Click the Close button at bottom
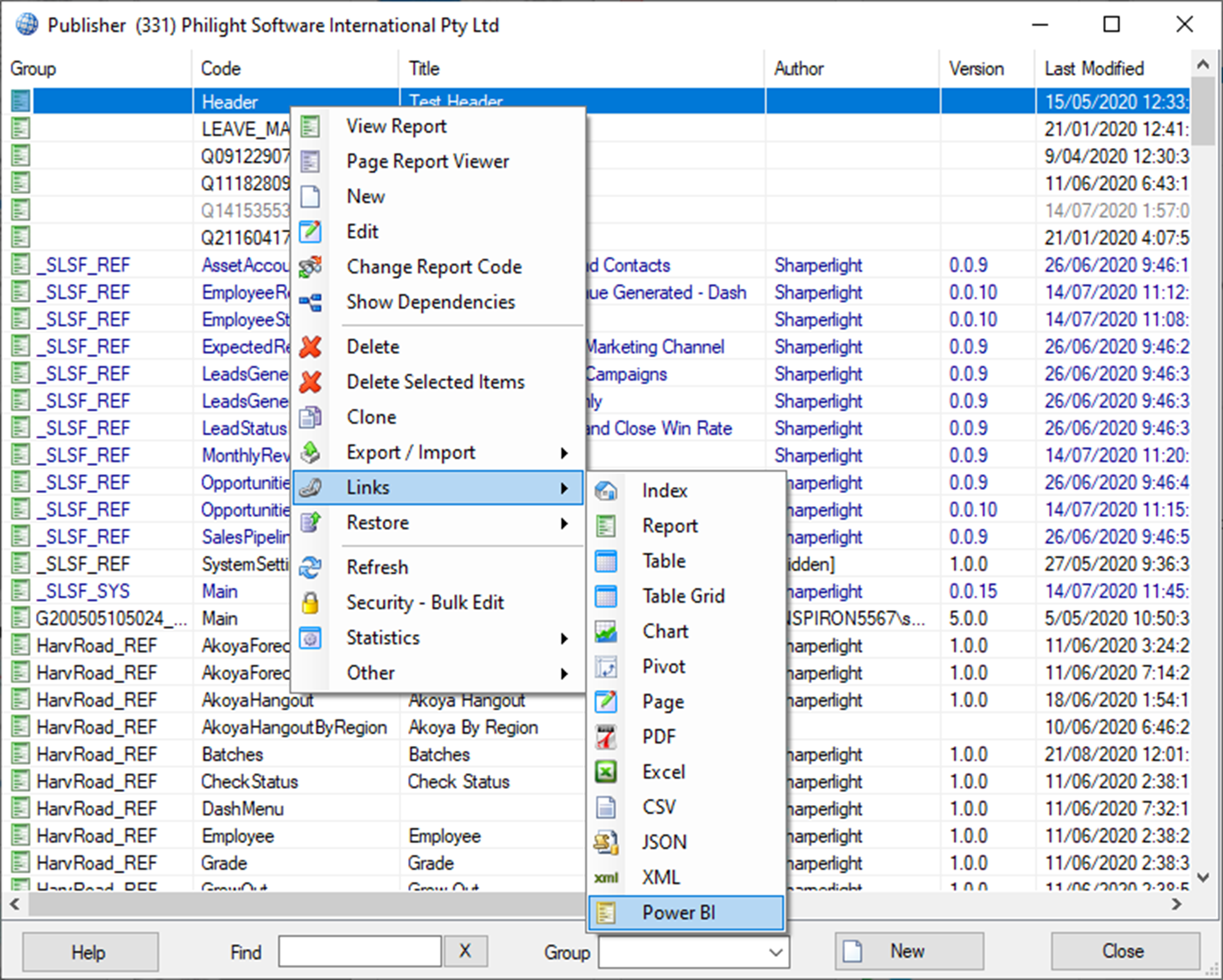Viewport: 1223px width, 980px height. 1126,951
